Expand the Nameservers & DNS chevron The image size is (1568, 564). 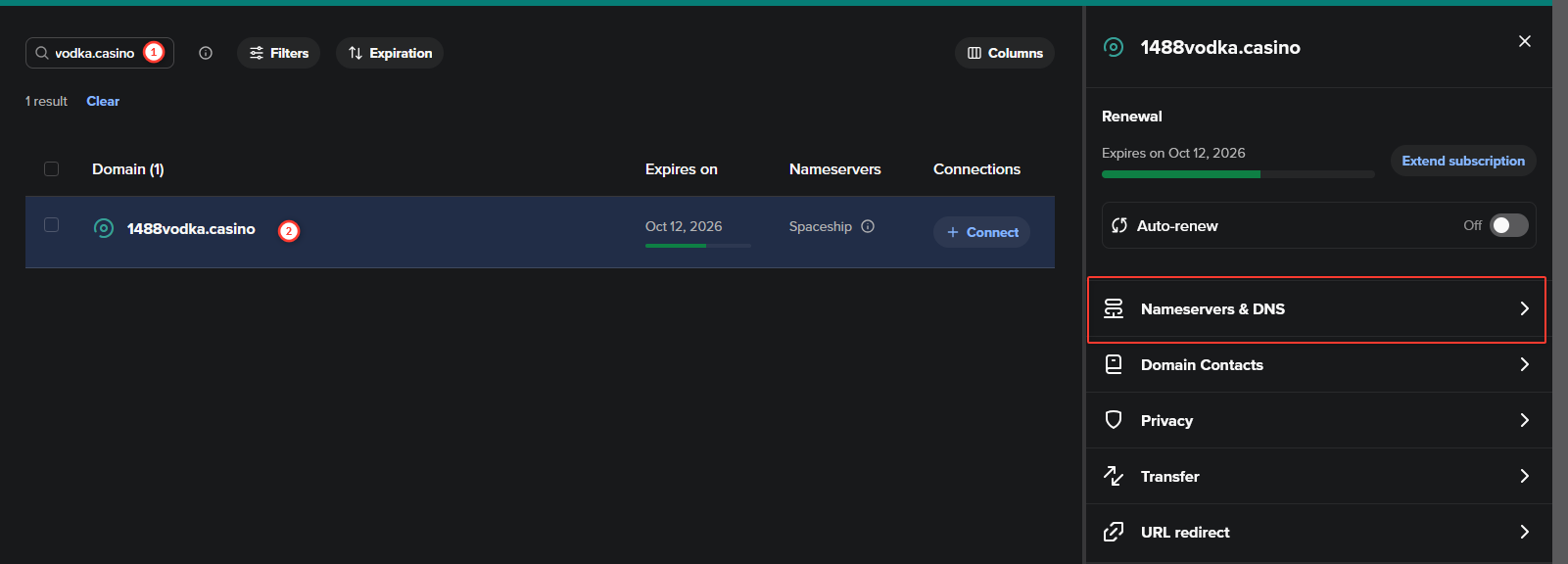pyautogui.click(x=1524, y=308)
